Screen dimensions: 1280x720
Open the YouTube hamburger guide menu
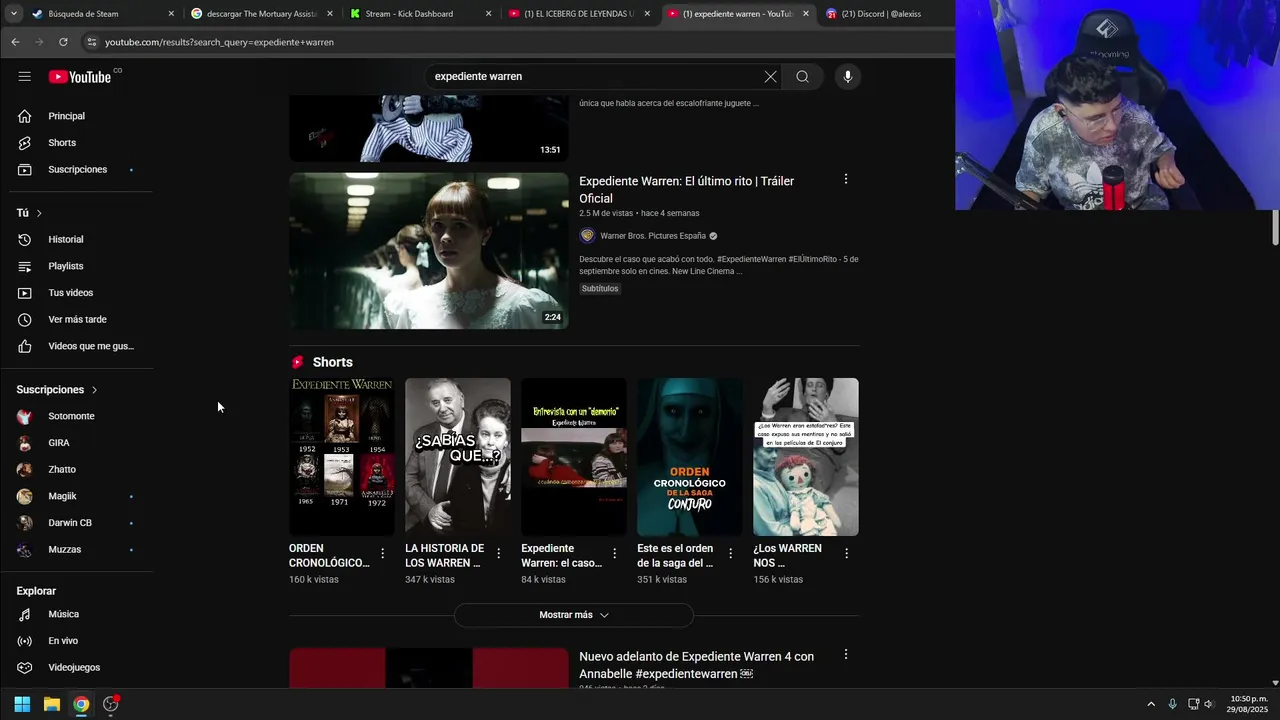[24, 77]
